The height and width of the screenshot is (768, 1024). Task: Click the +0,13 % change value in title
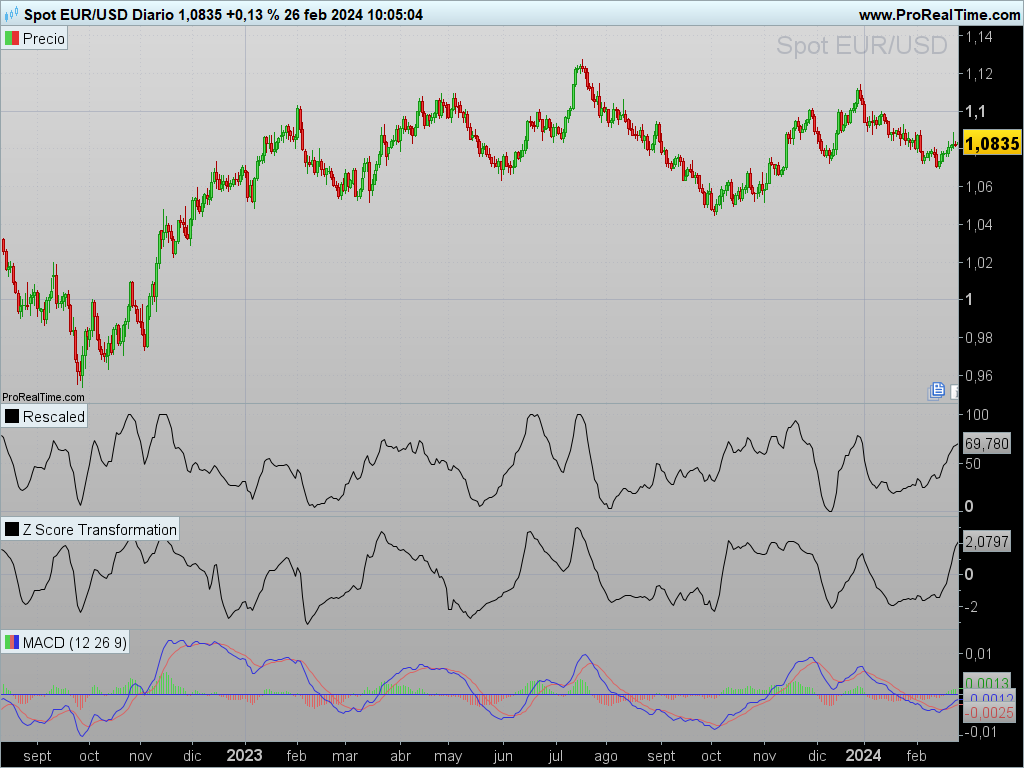click(253, 14)
